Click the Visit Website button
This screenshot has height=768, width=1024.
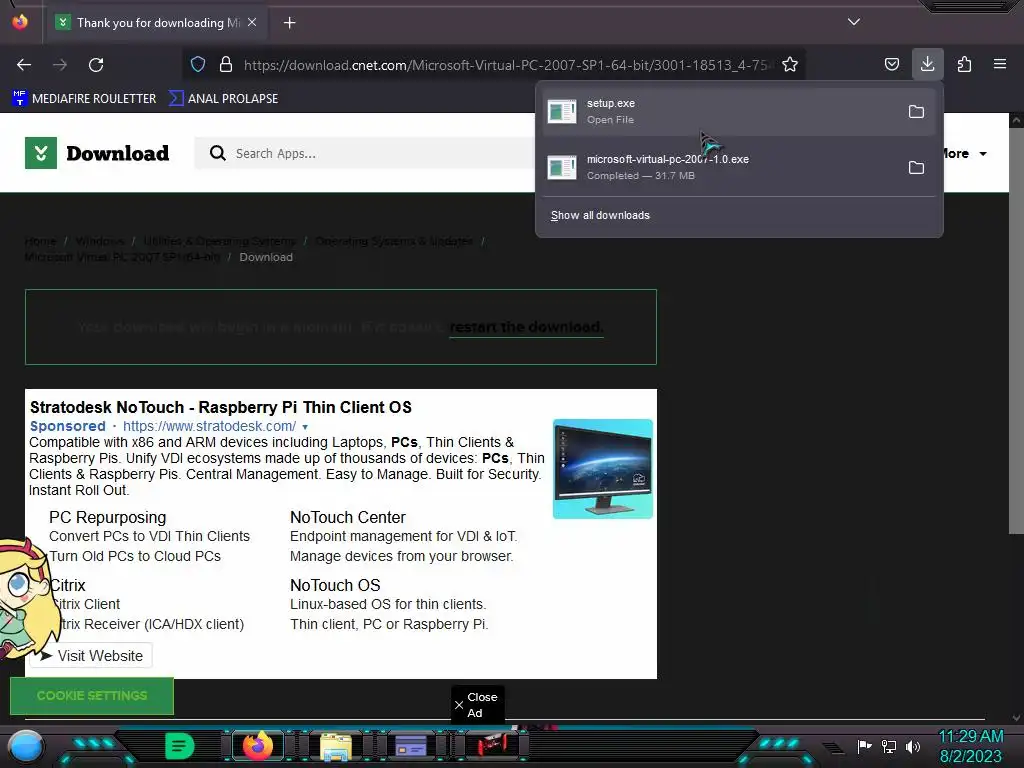pyautogui.click(x=91, y=656)
